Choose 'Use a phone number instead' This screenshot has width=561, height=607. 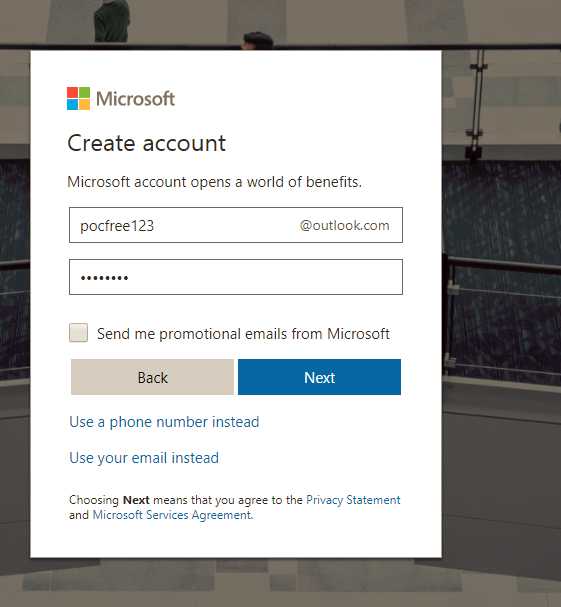pyautogui.click(x=164, y=422)
